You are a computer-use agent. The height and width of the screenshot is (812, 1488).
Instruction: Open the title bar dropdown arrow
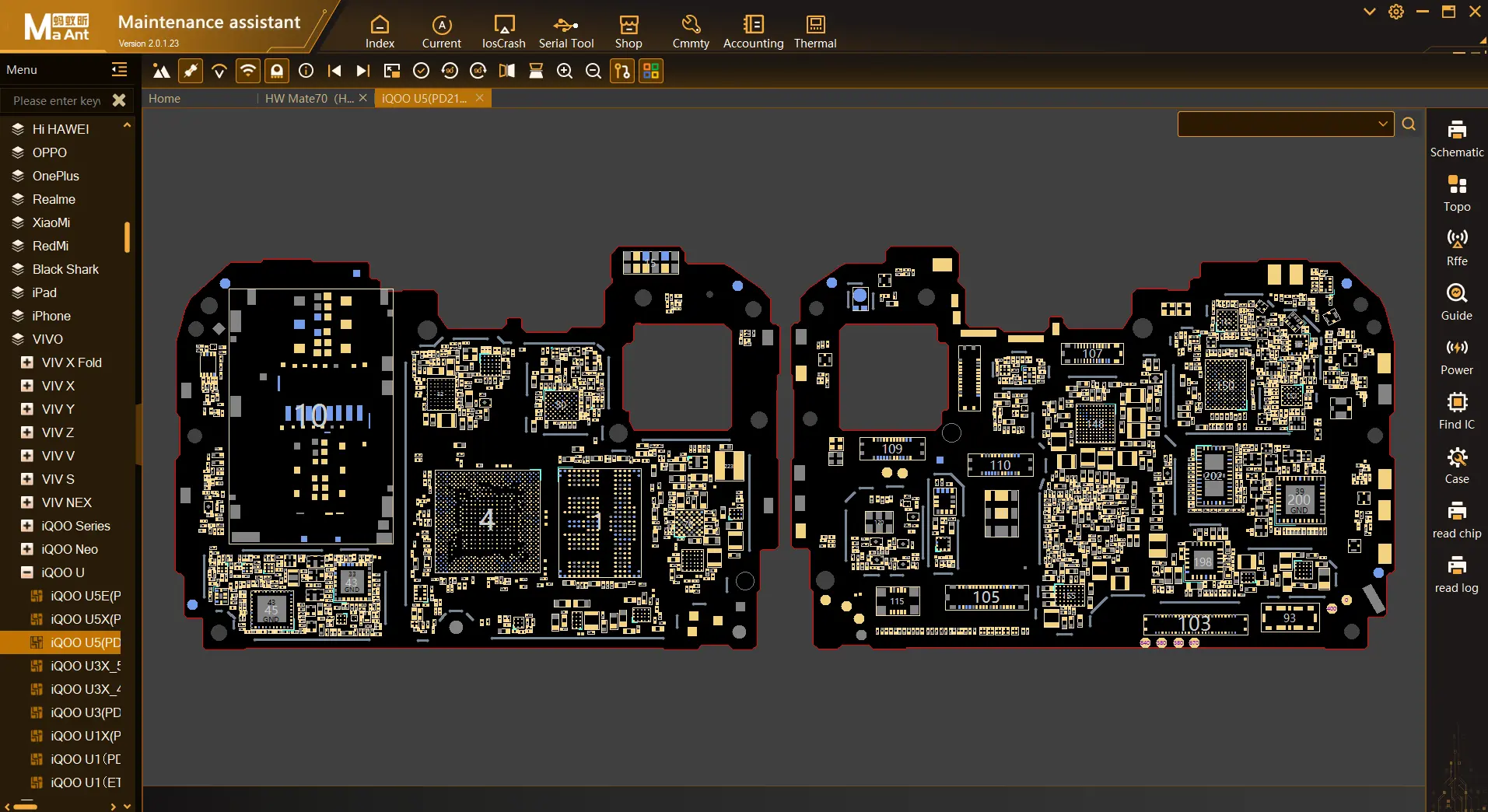coord(1370,12)
